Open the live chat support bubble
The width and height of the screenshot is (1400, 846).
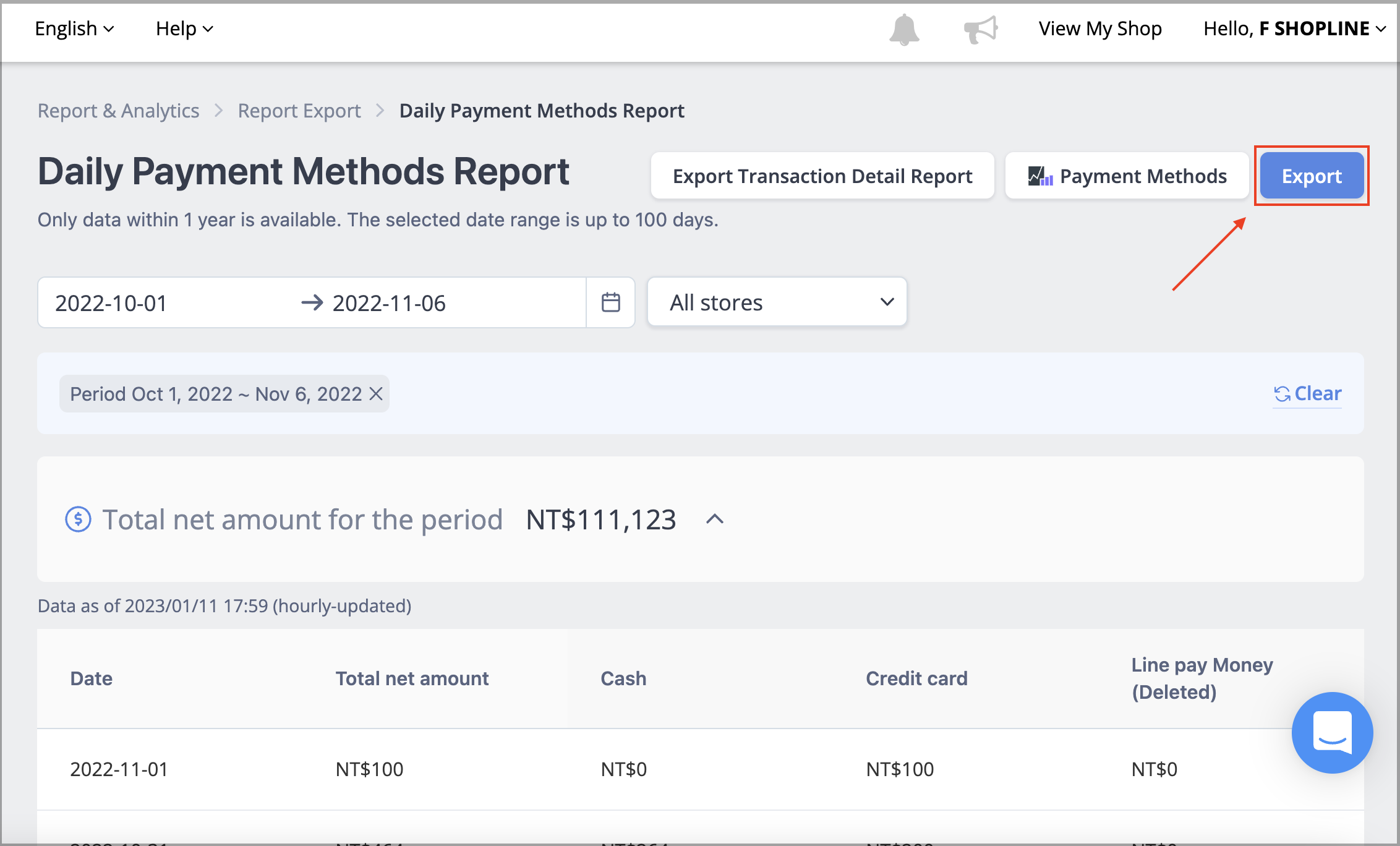(1332, 732)
